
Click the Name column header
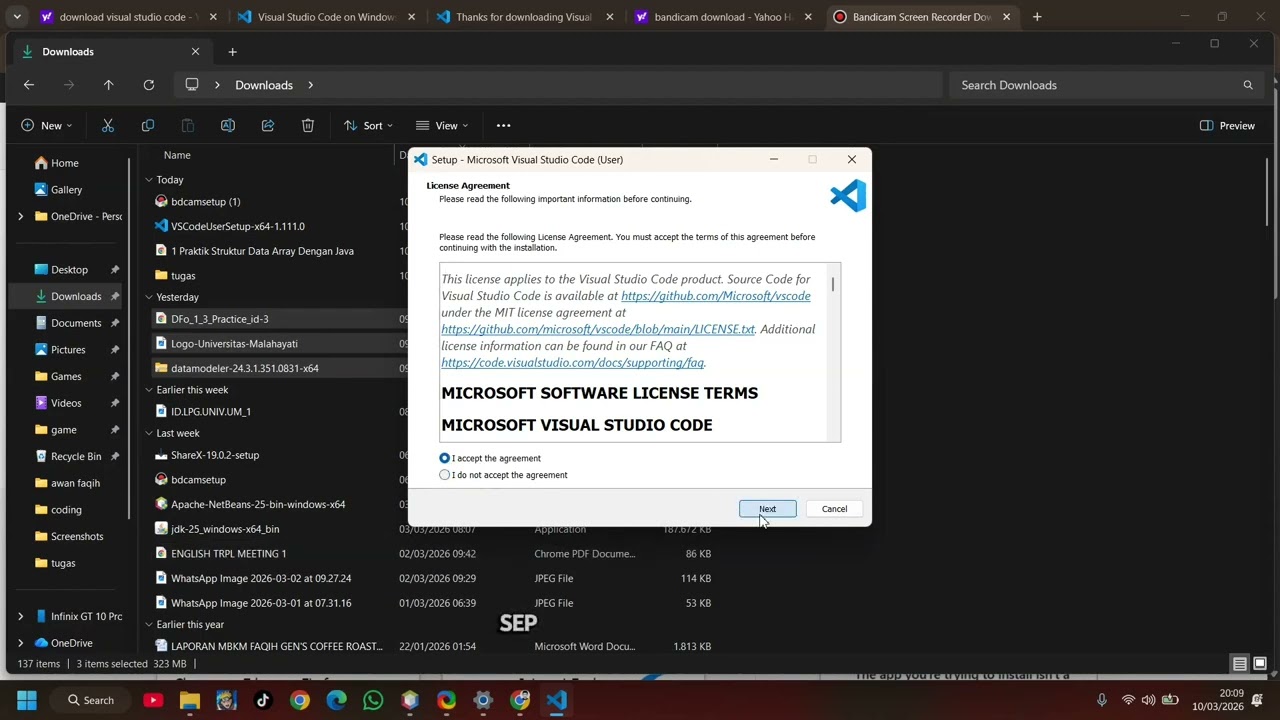(177, 155)
